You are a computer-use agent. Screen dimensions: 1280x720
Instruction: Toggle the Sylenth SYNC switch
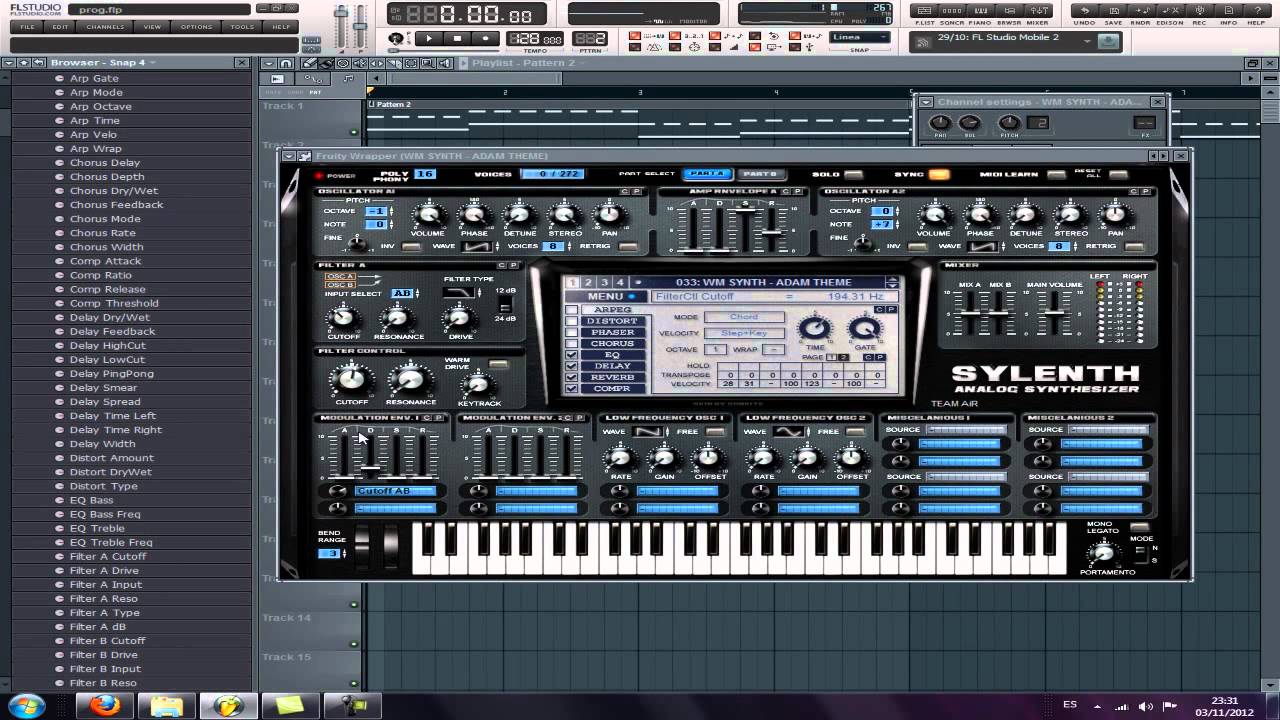(x=939, y=174)
